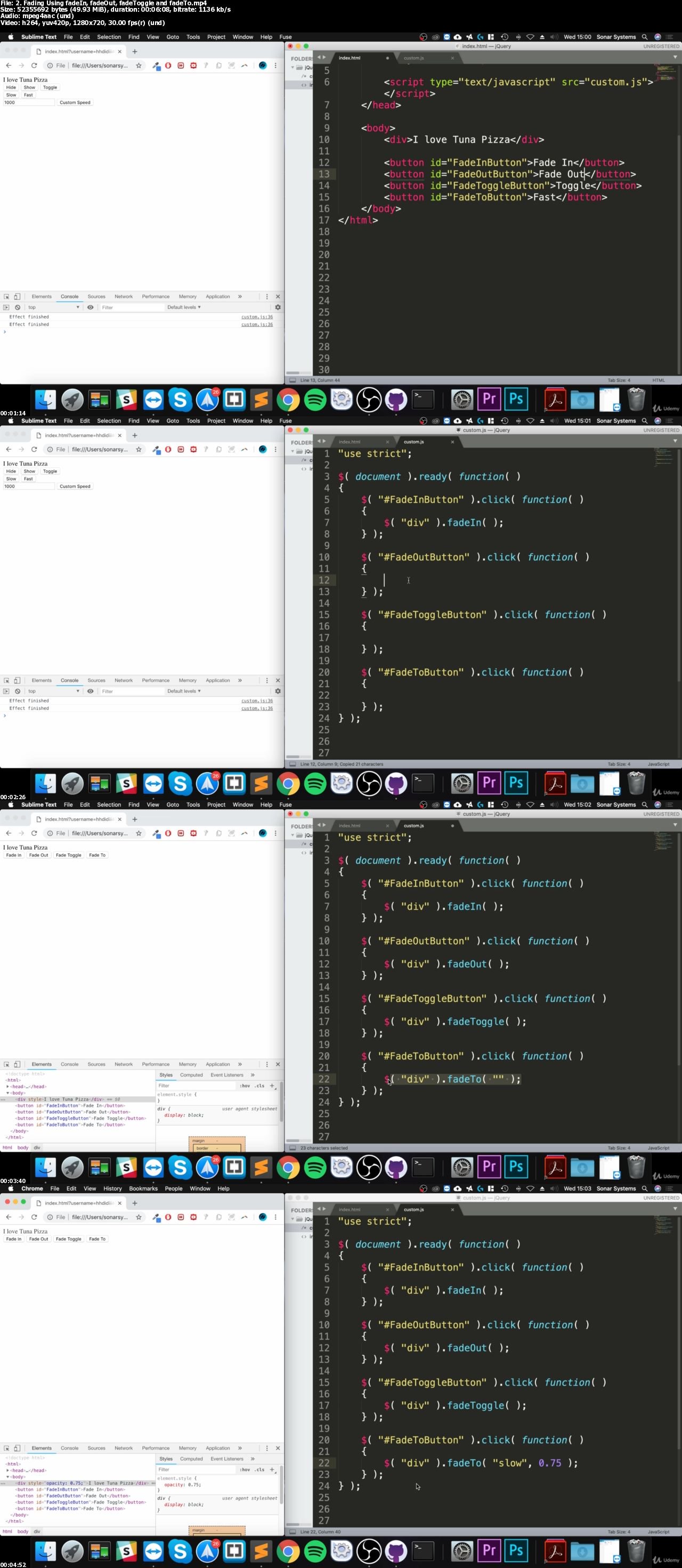Click Spotlight search icon beside Wed 15:00

pyautogui.click(x=645, y=37)
